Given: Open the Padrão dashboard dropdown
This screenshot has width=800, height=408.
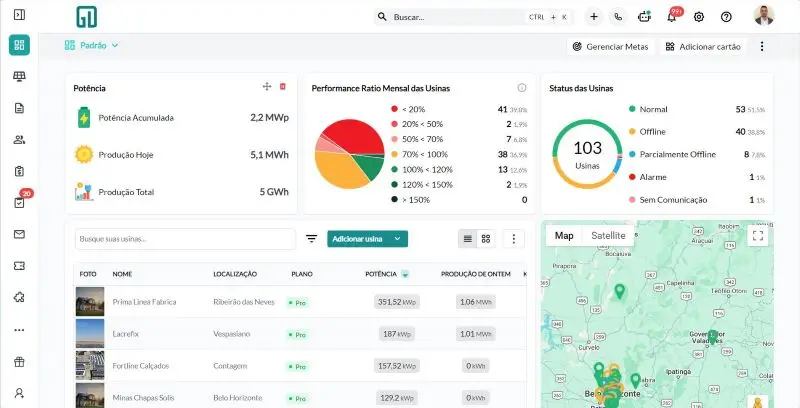Looking at the screenshot, I should tap(92, 45).
